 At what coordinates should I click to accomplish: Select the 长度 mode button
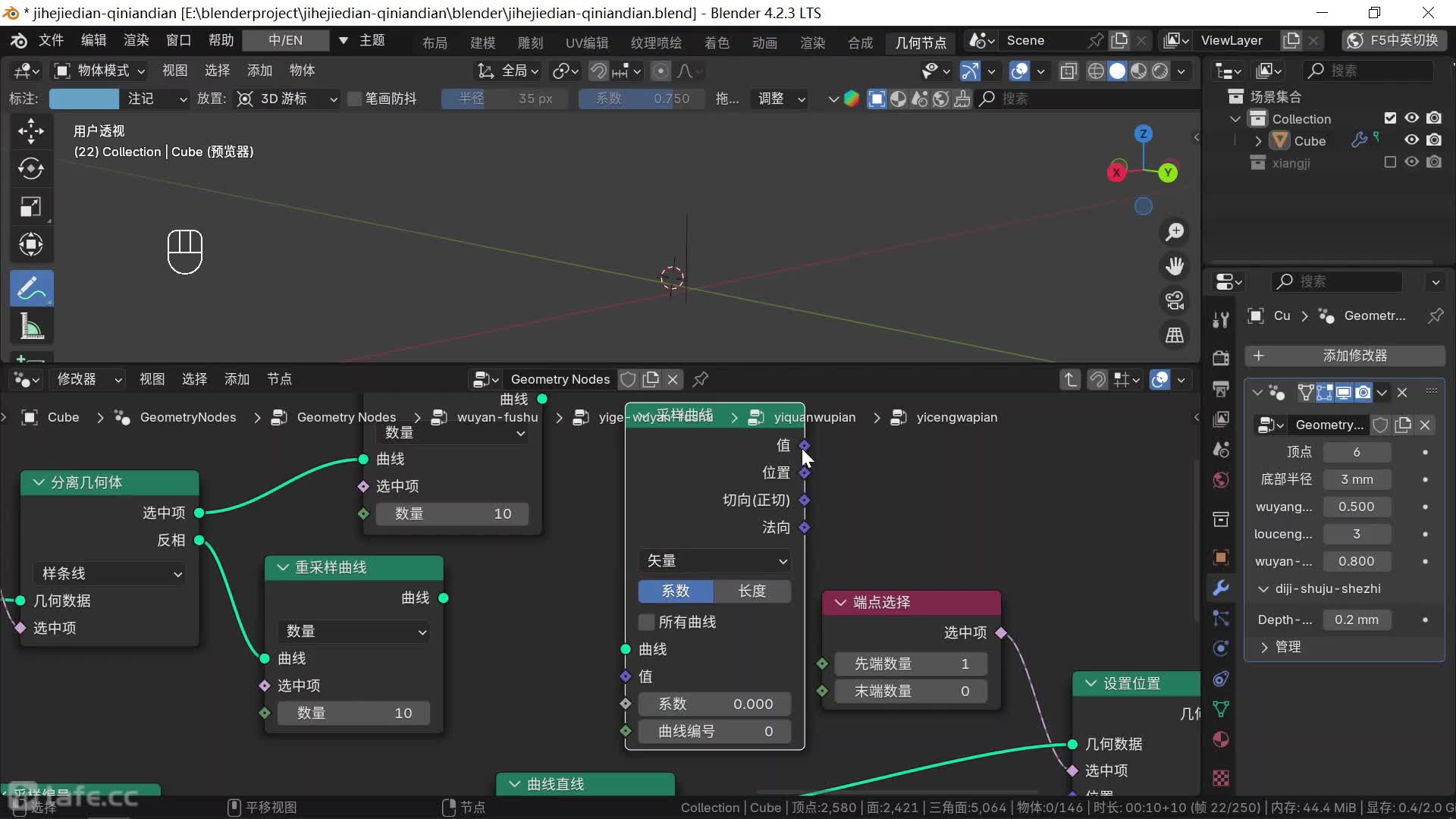752,591
